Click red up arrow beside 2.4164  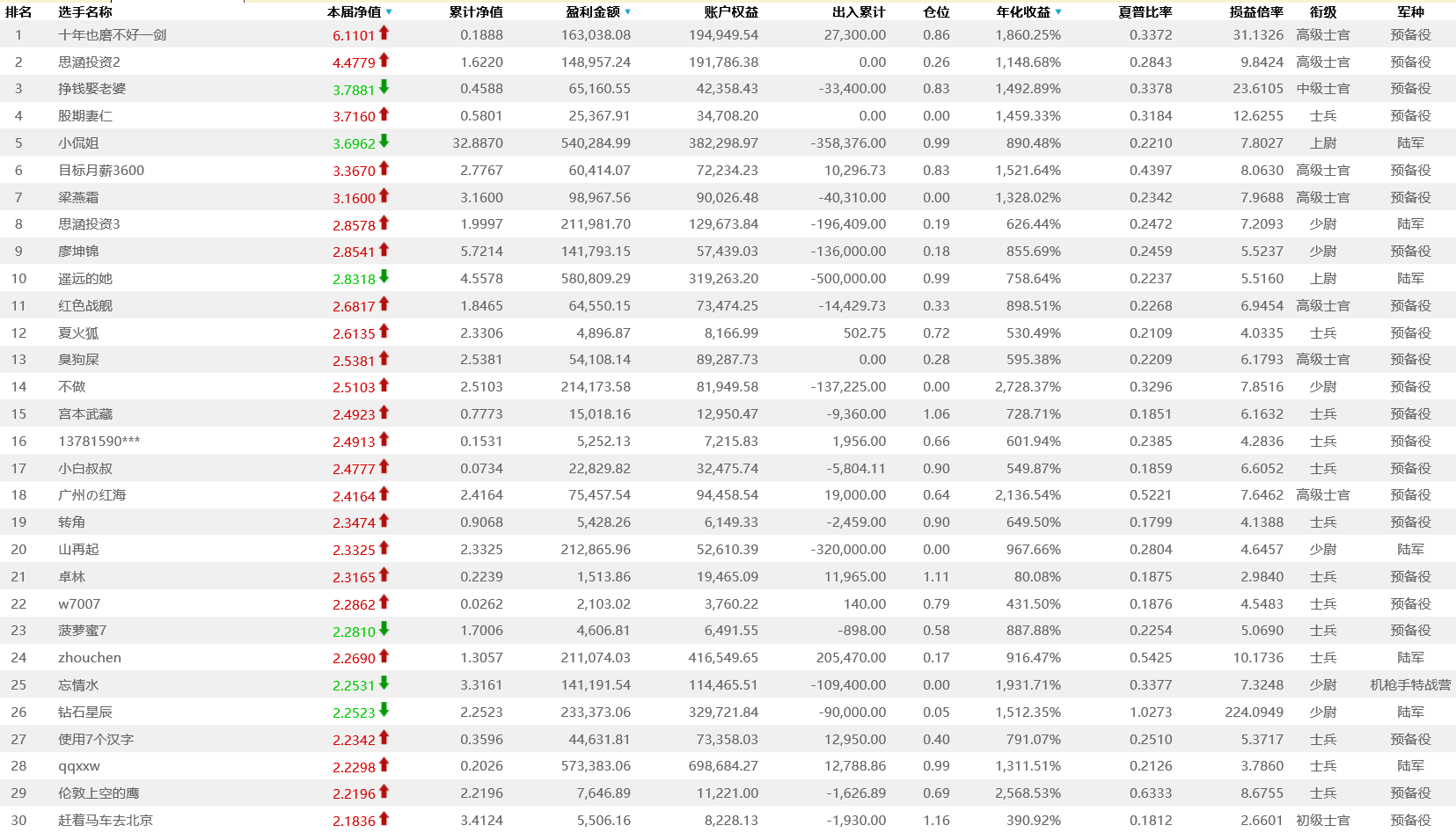click(x=384, y=494)
